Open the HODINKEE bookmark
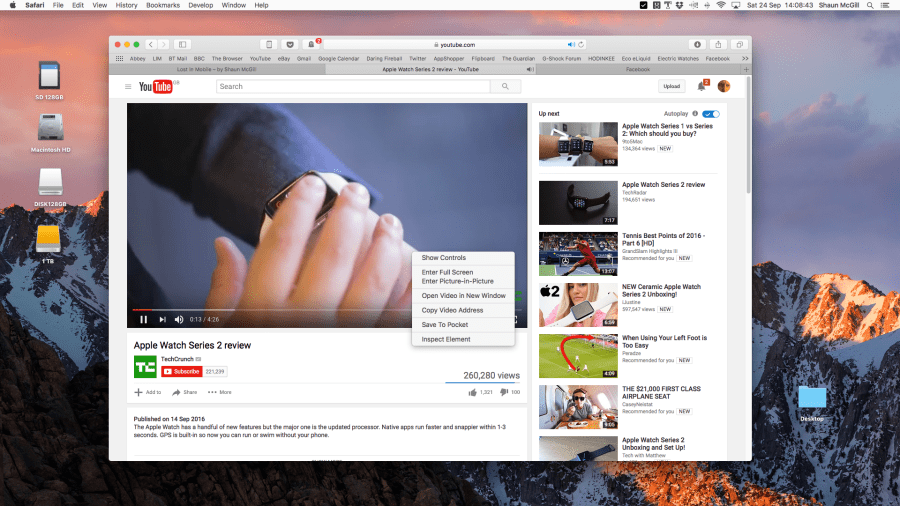Screen dimensions: 900x506 click(601, 59)
